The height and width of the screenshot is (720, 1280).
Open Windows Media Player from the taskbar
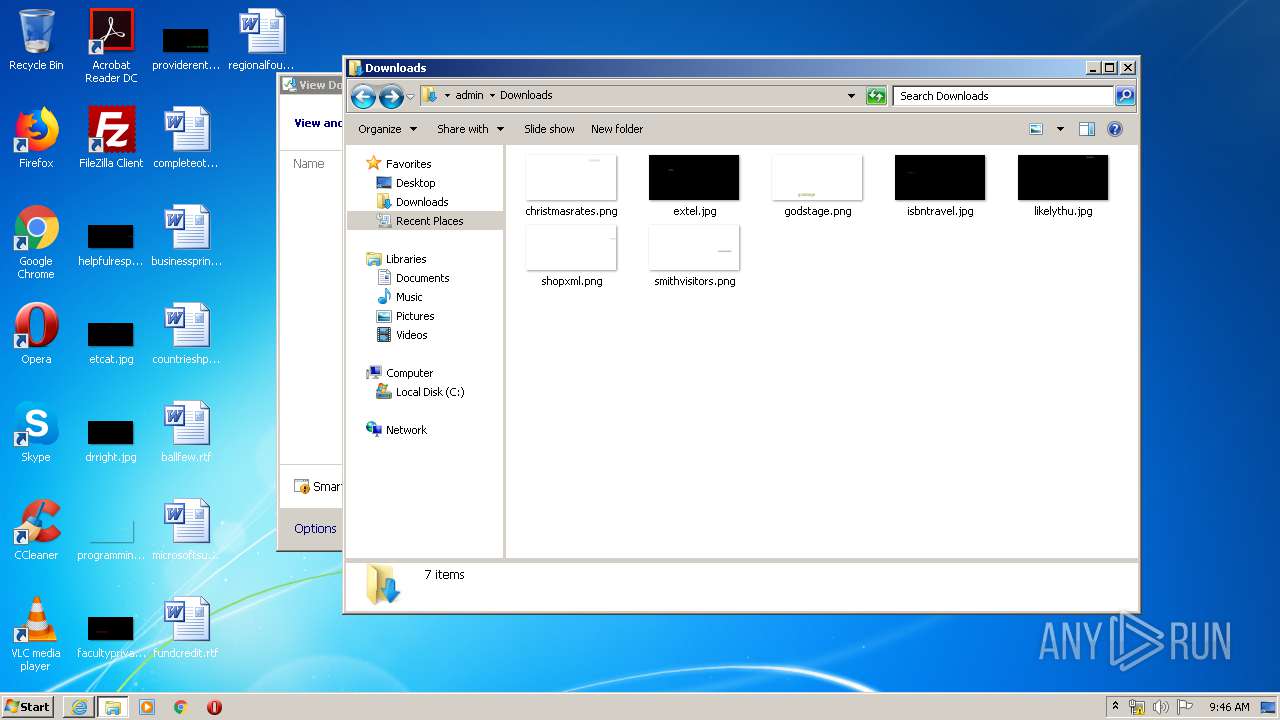[x=147, y=707]
